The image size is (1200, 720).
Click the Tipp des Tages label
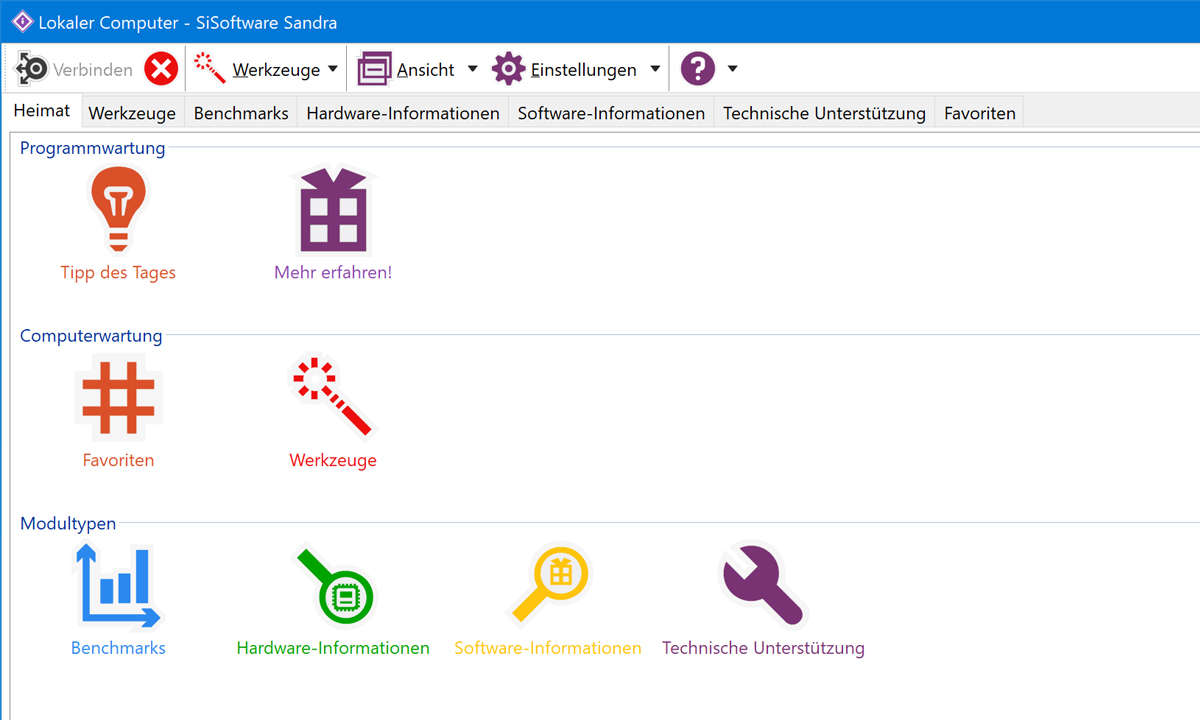coord(118,272)
